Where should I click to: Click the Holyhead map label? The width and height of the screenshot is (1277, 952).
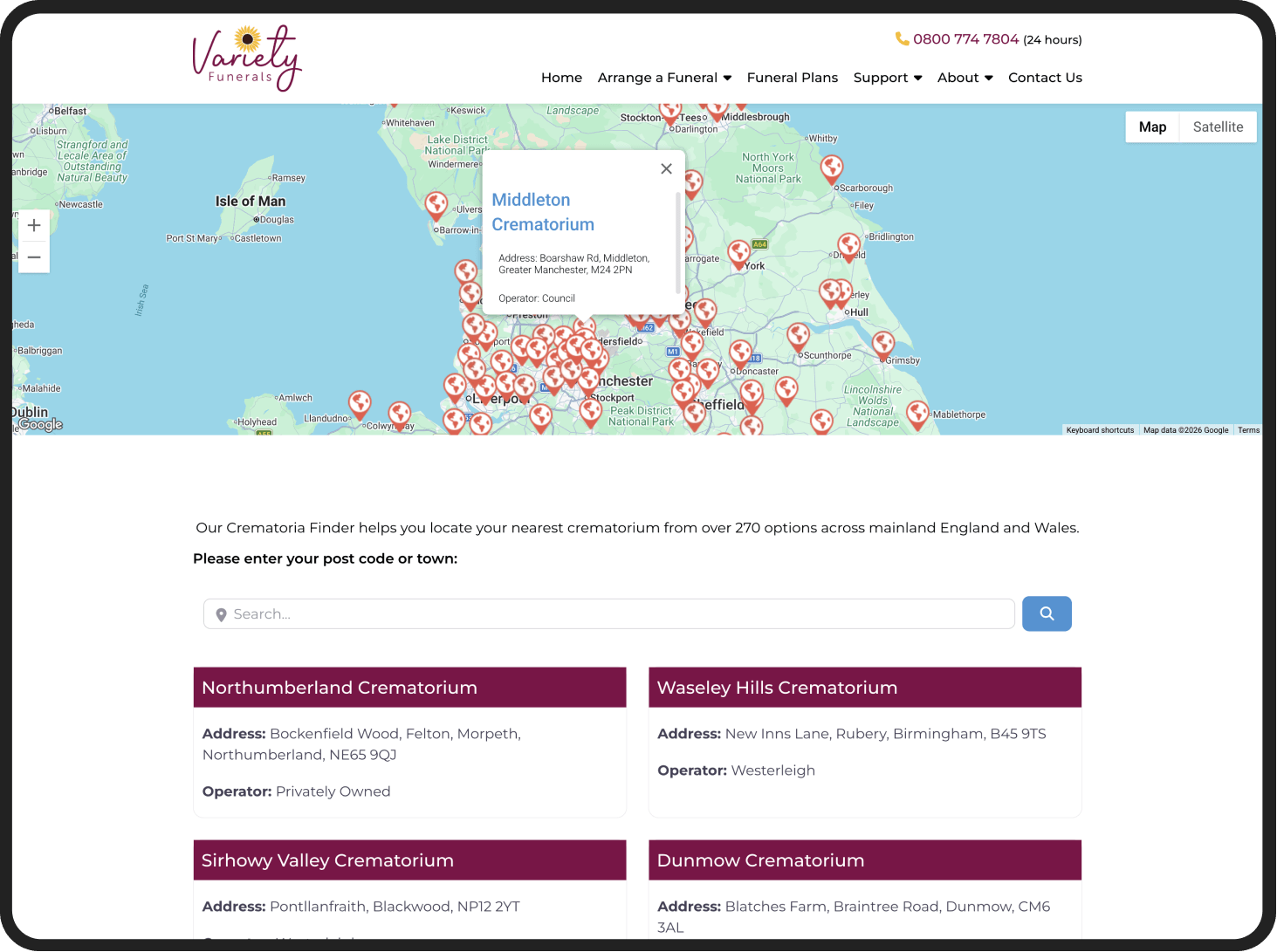pyautogui.click(x=257, y=422)
